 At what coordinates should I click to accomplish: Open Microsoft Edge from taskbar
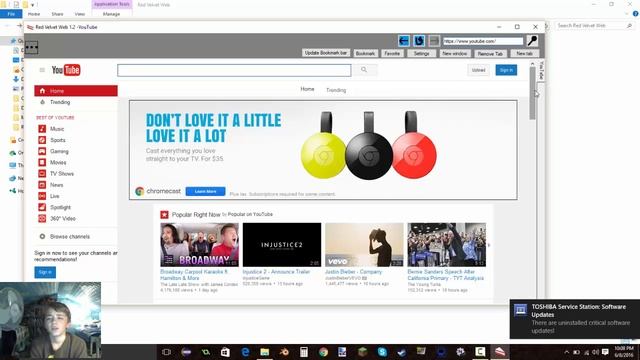click(245, 352)
